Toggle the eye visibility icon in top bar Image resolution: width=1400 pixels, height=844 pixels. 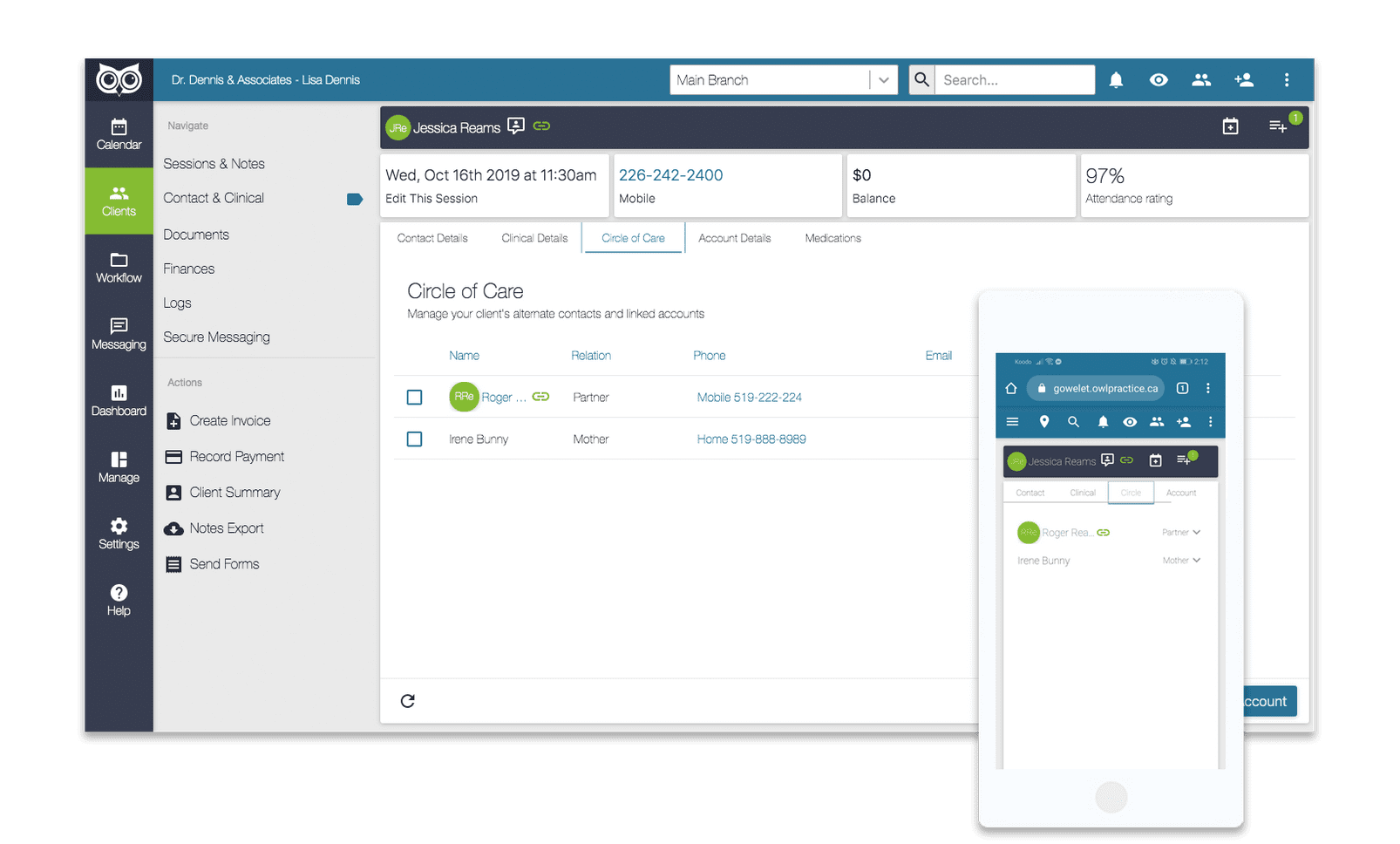[1159, 79]
